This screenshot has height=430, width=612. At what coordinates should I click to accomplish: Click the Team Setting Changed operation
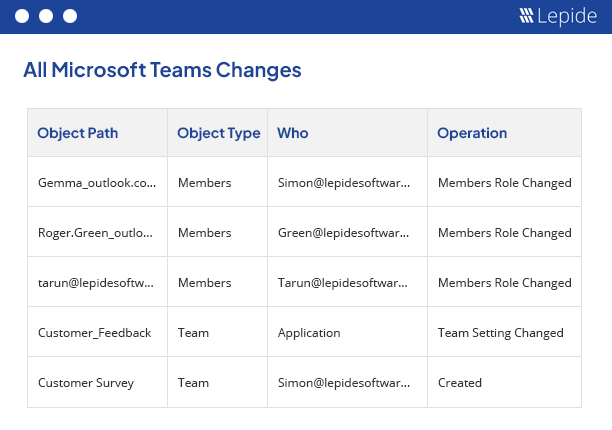pyautogui.click(x=500, y=333)
